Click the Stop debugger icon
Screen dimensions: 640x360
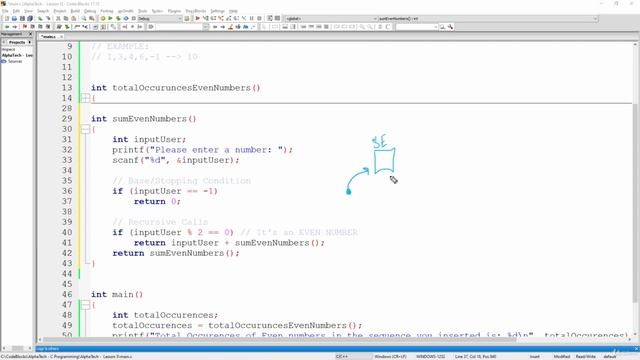[259, 18]
